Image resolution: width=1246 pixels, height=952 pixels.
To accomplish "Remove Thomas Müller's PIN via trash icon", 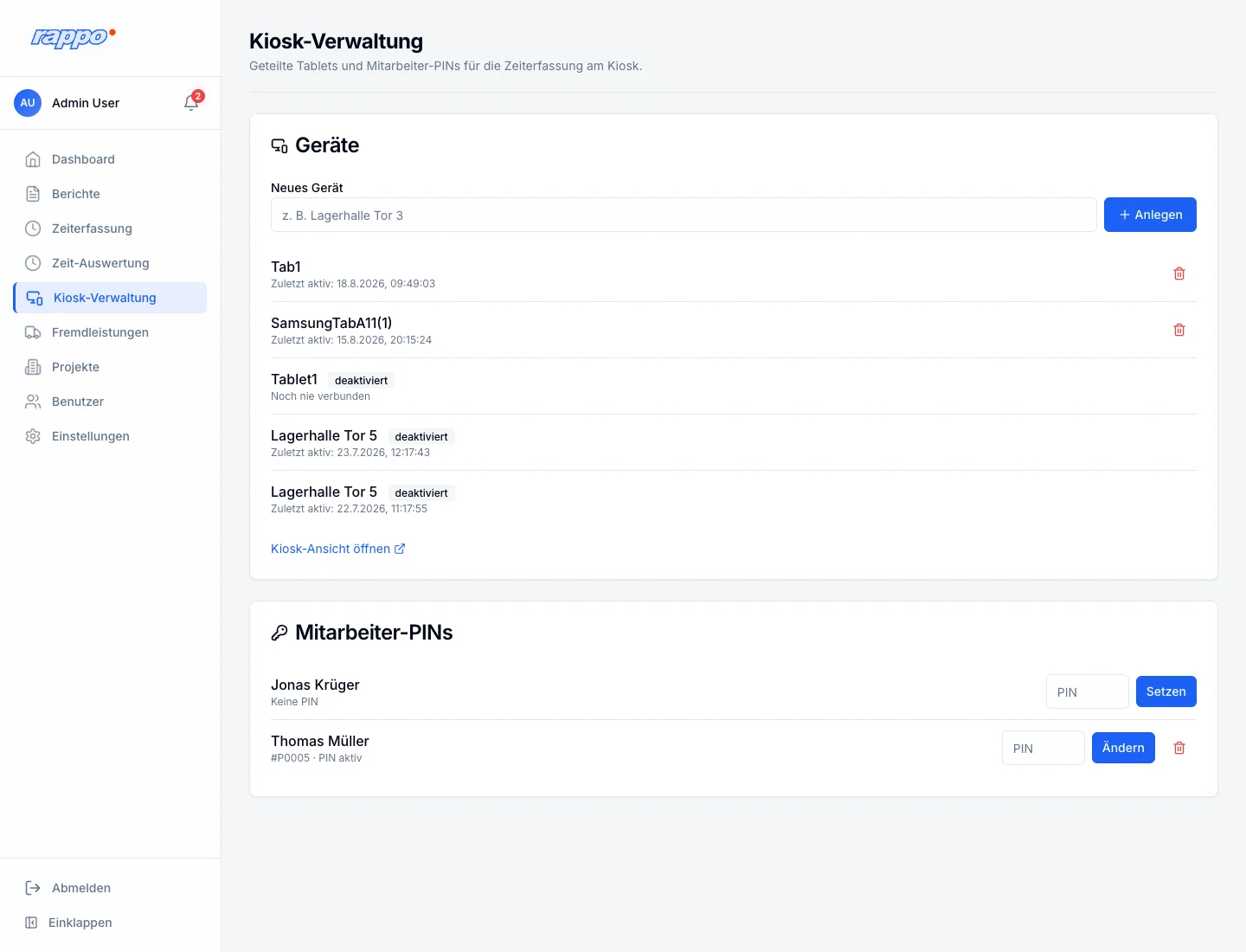I will coord(1179,748).
